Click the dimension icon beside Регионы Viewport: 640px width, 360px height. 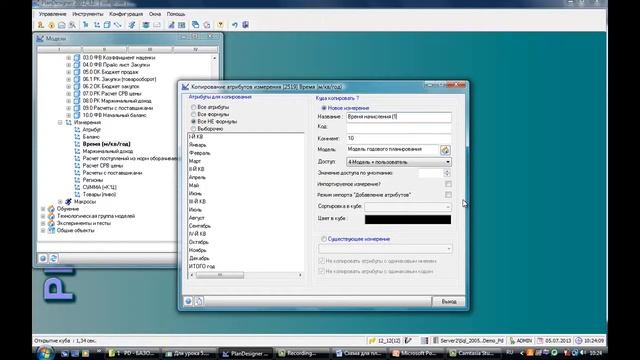77,180
